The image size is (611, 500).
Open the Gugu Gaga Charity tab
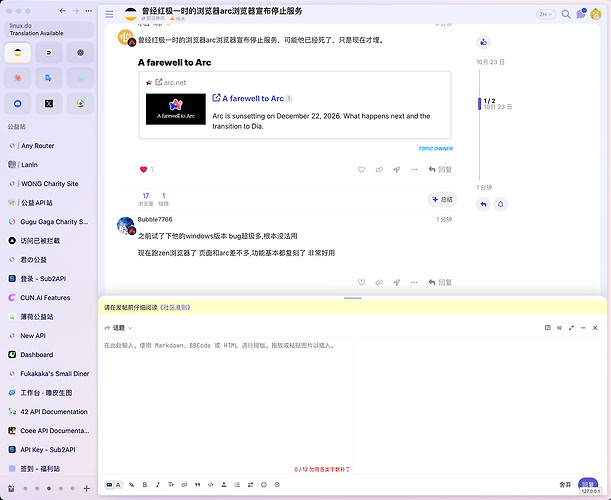49,222
